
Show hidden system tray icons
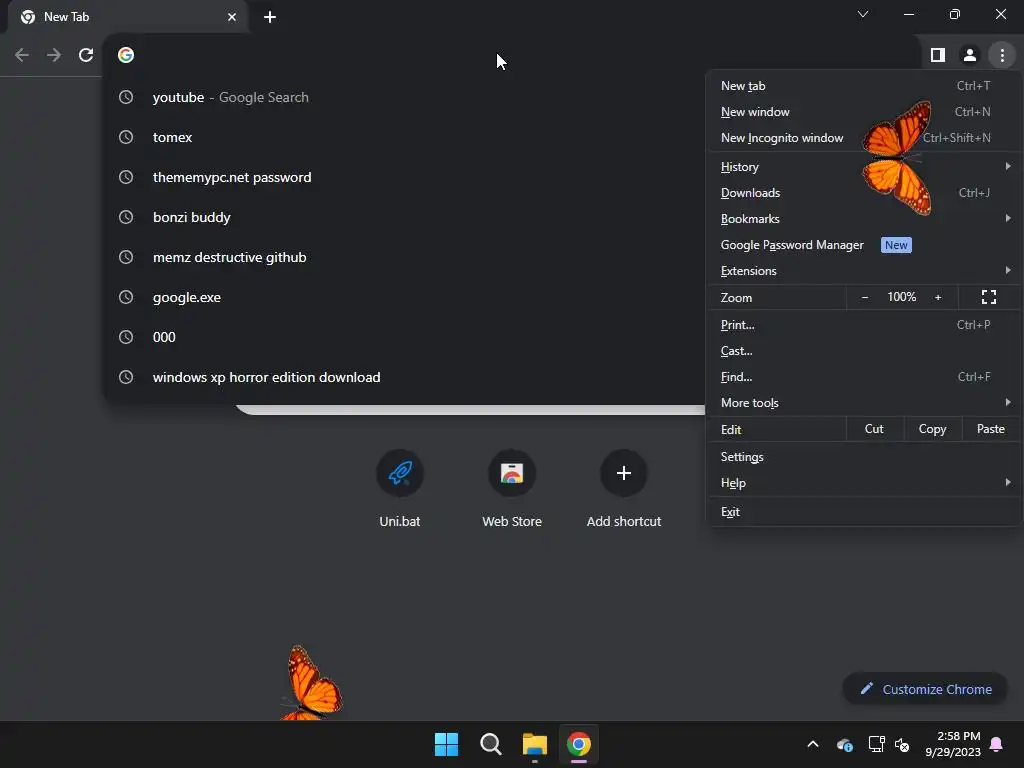point(813,744)
